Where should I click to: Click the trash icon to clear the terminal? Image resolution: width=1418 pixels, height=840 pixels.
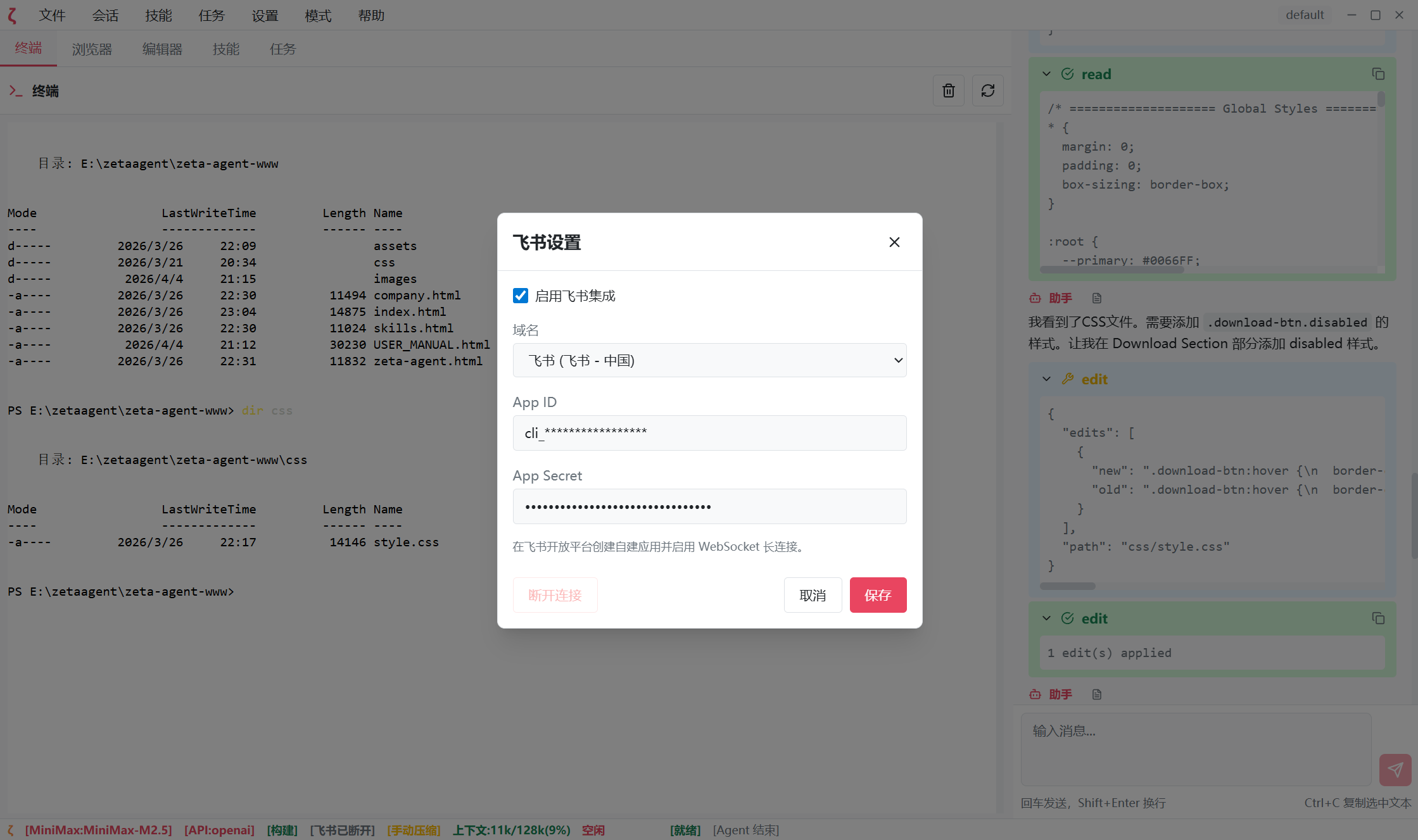coord(948,91)
